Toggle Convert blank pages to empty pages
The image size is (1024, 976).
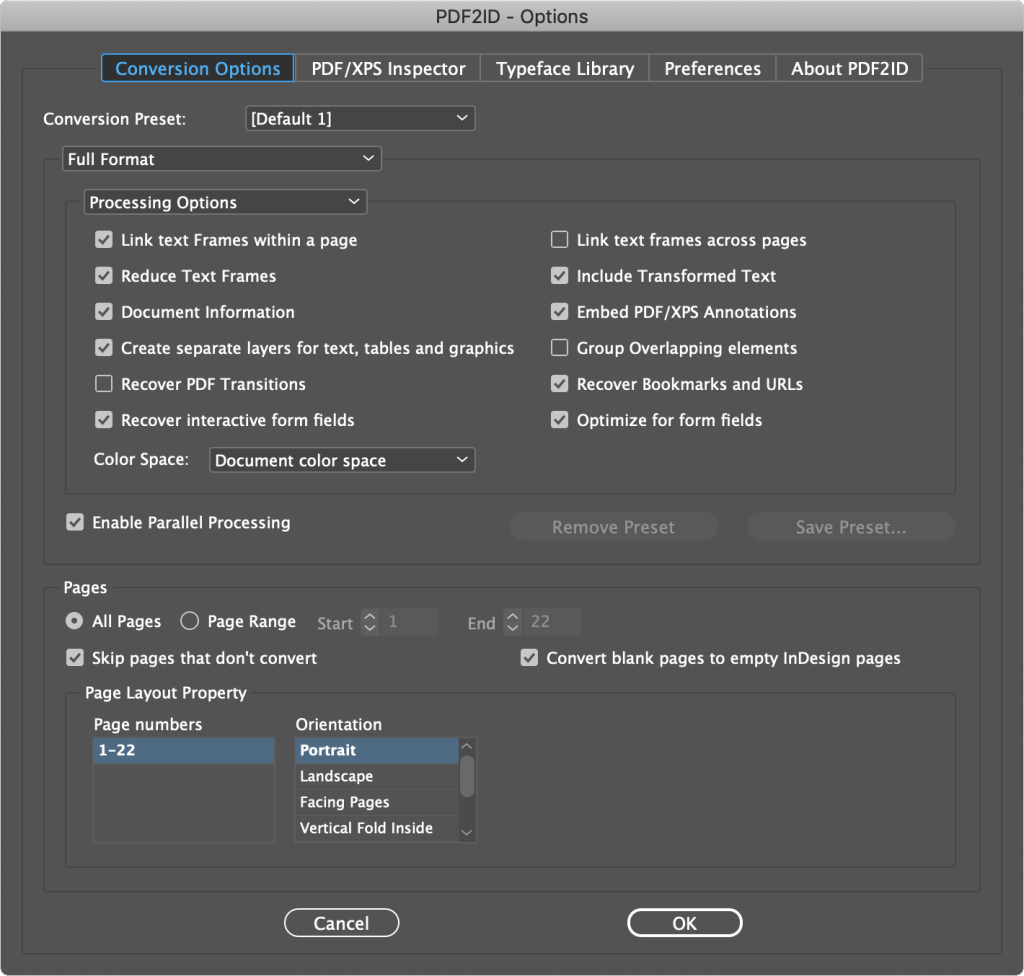[x=530, y=657]
